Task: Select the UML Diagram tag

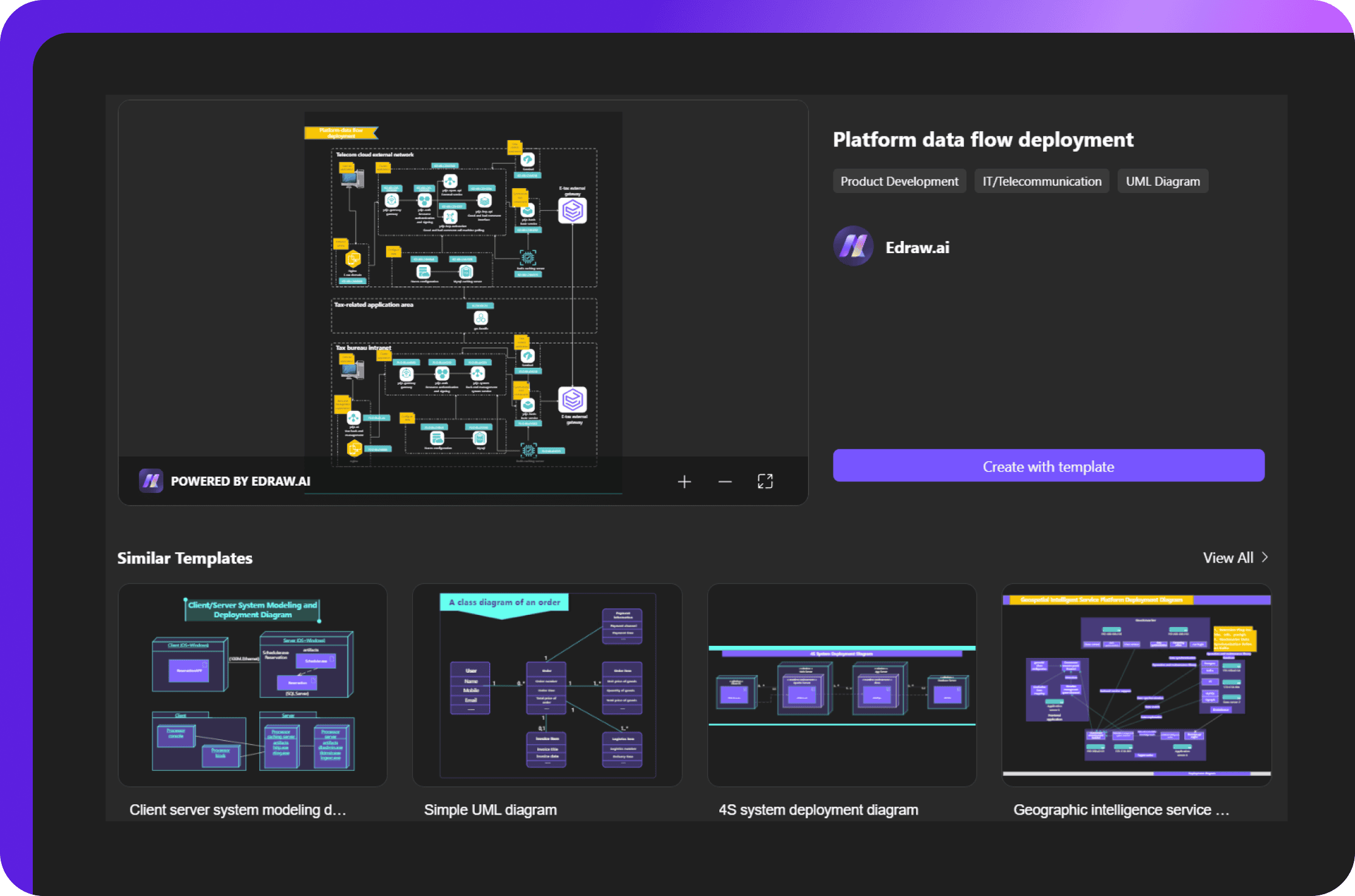Action: pos(1163,182)
